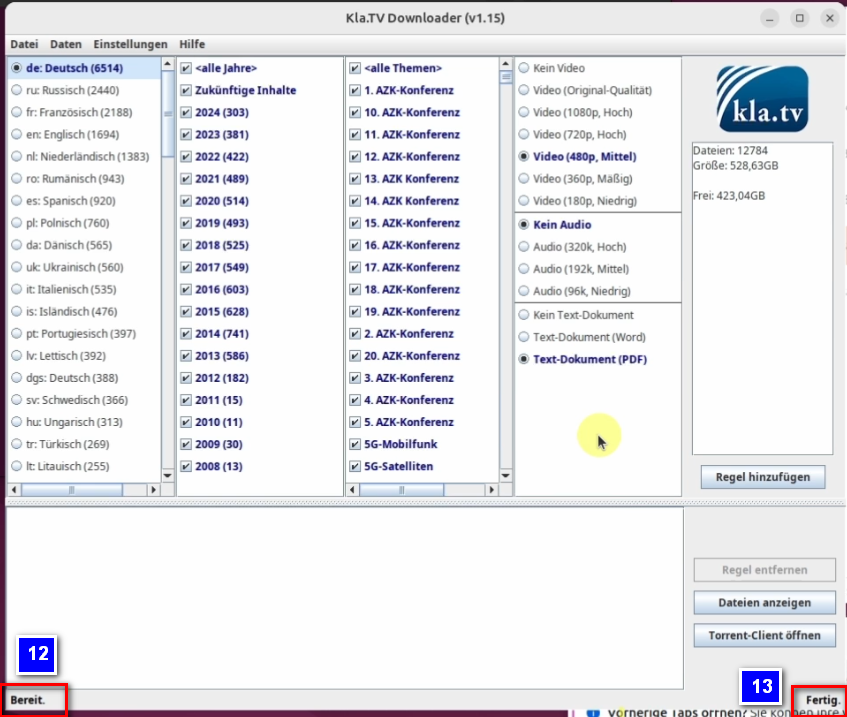The width and height of the screenshot is (847, 717).
Task: Click the language list horizontal scrollbar thumb
Action: pos(72,490)
